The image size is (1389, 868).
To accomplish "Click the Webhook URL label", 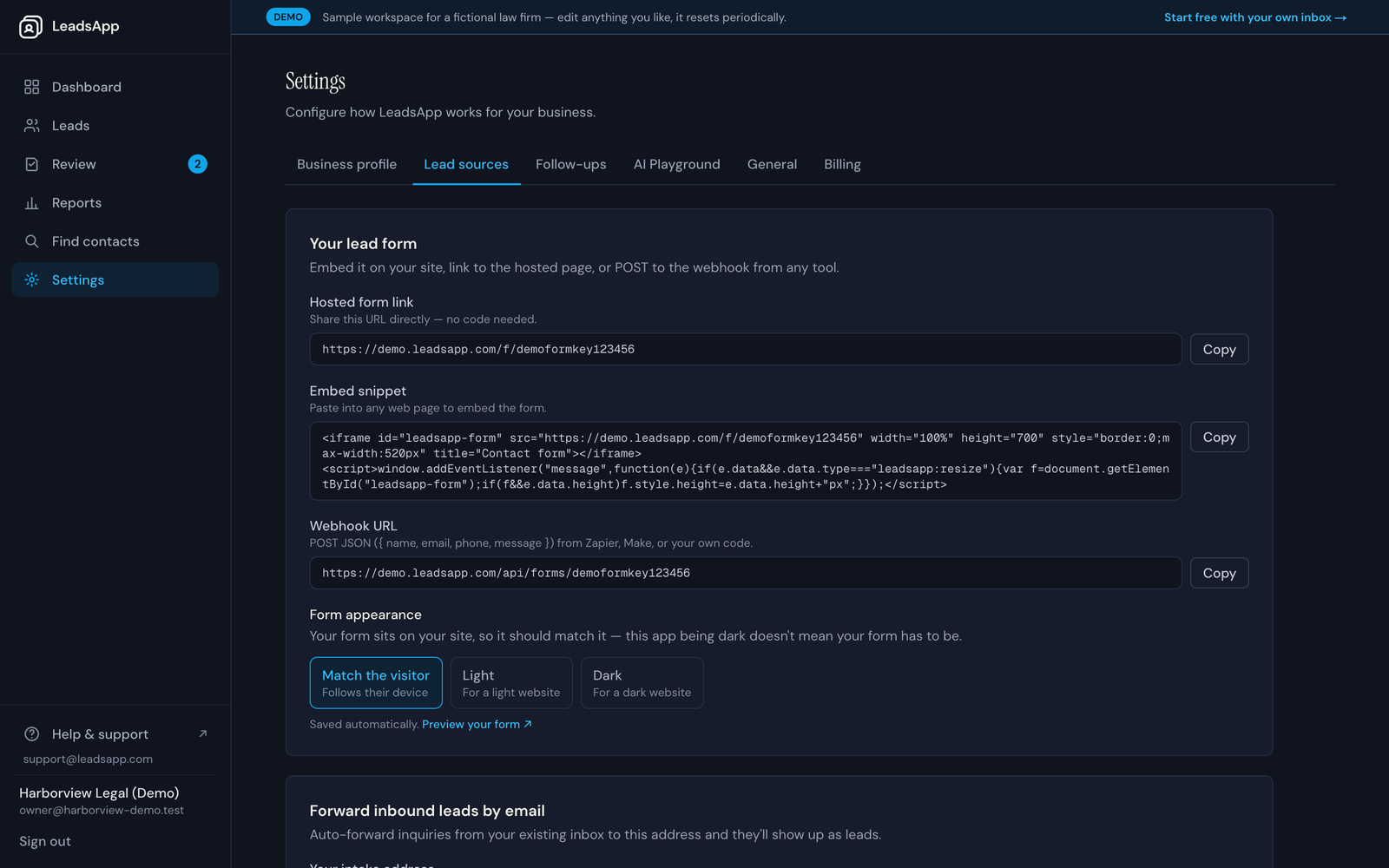I will [353, 526].
